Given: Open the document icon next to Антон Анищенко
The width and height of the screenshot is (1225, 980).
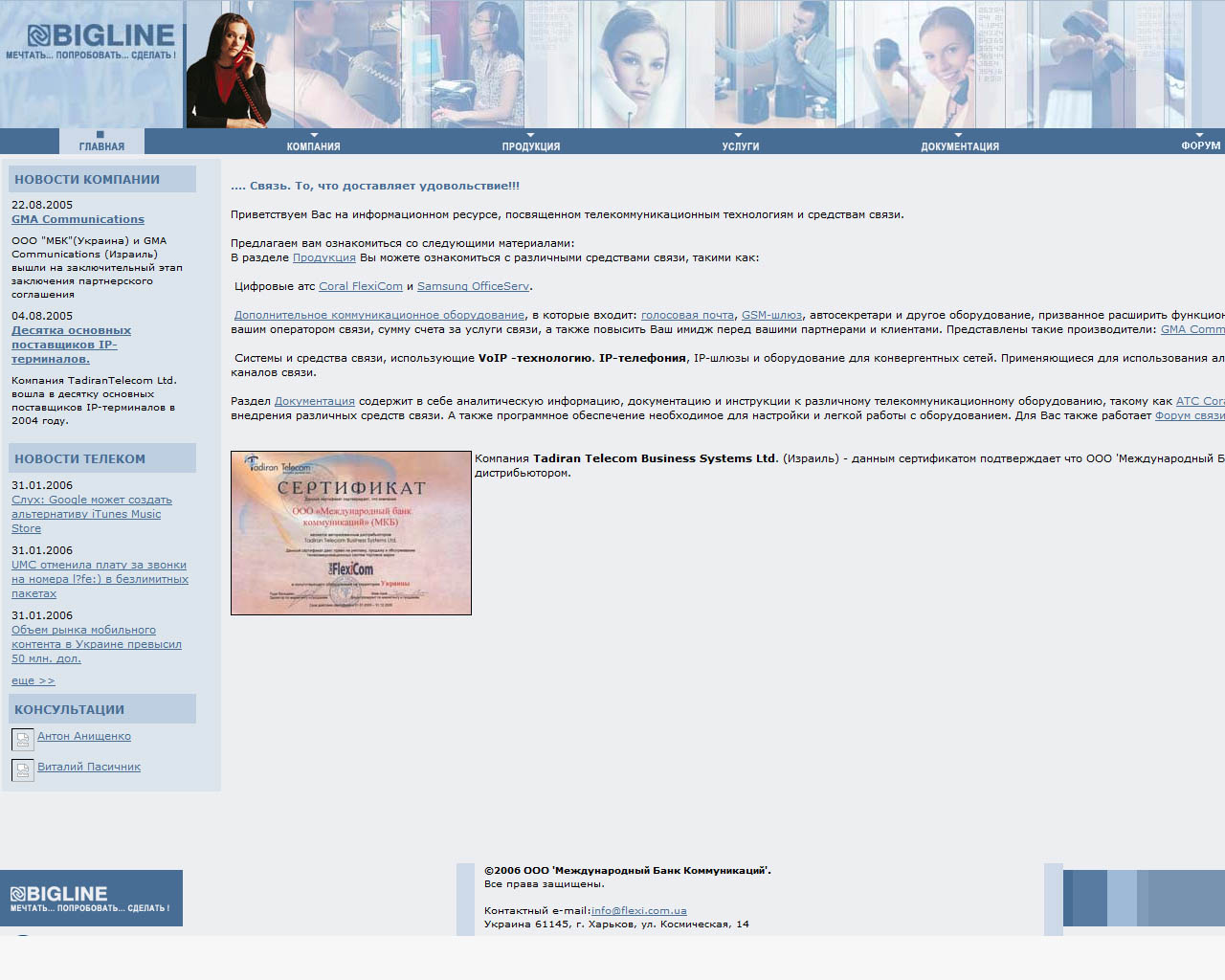Looking at the screenshot, I should click(x=23, y=739).
